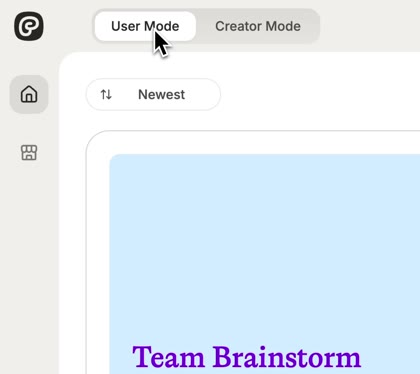Click the app logo icon
Image resolution: width=420 pixels, height=374 pixels.
29,26
